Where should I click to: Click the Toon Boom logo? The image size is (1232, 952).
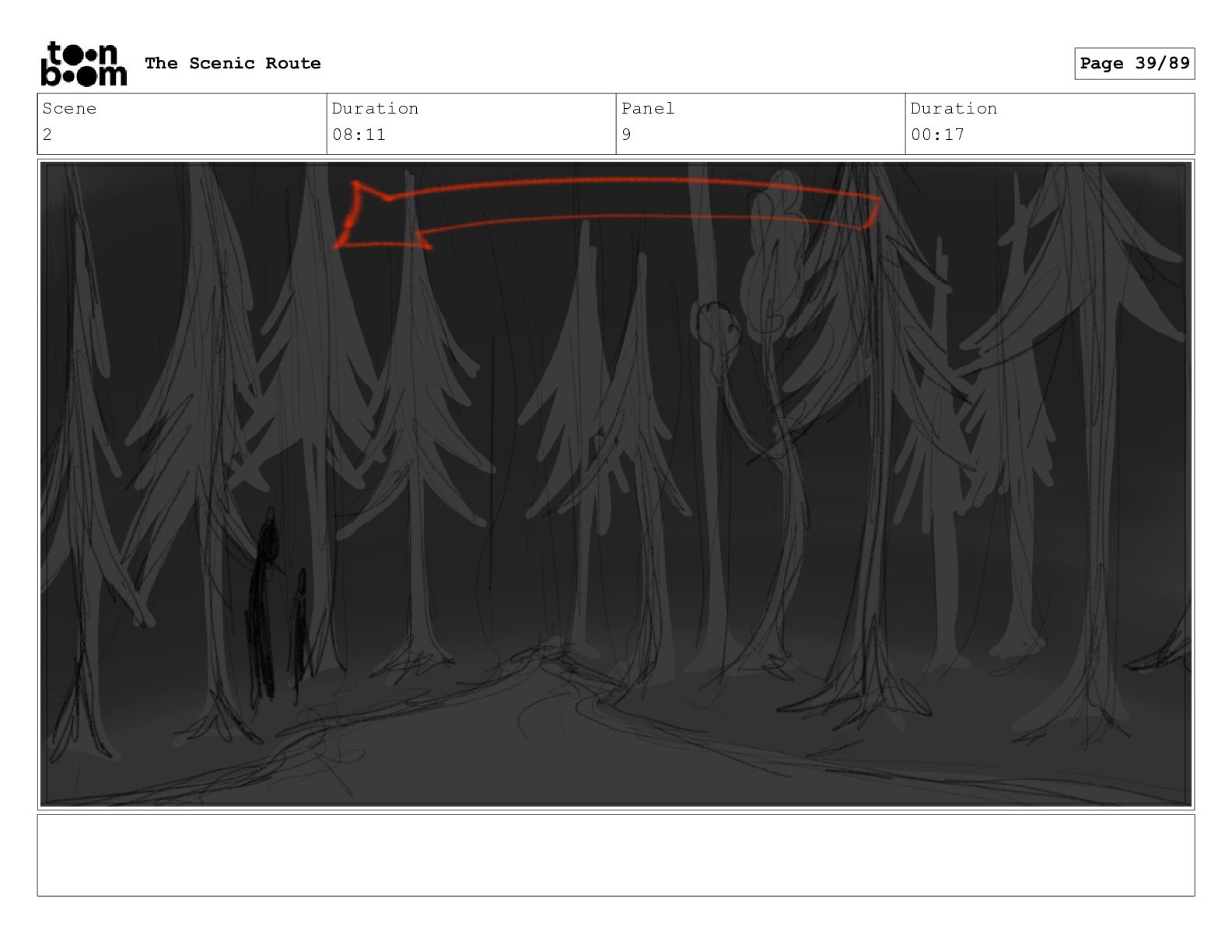83,63
